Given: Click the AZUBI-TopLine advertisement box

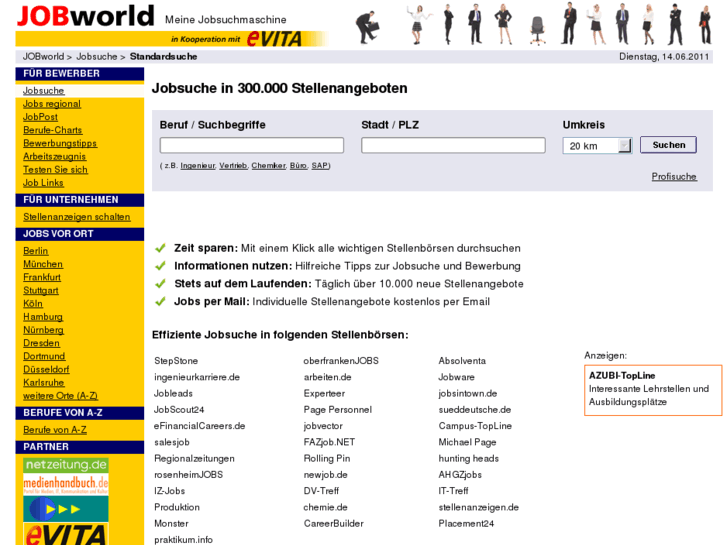Looking at the screenshot, I should (x=653, y=390).
